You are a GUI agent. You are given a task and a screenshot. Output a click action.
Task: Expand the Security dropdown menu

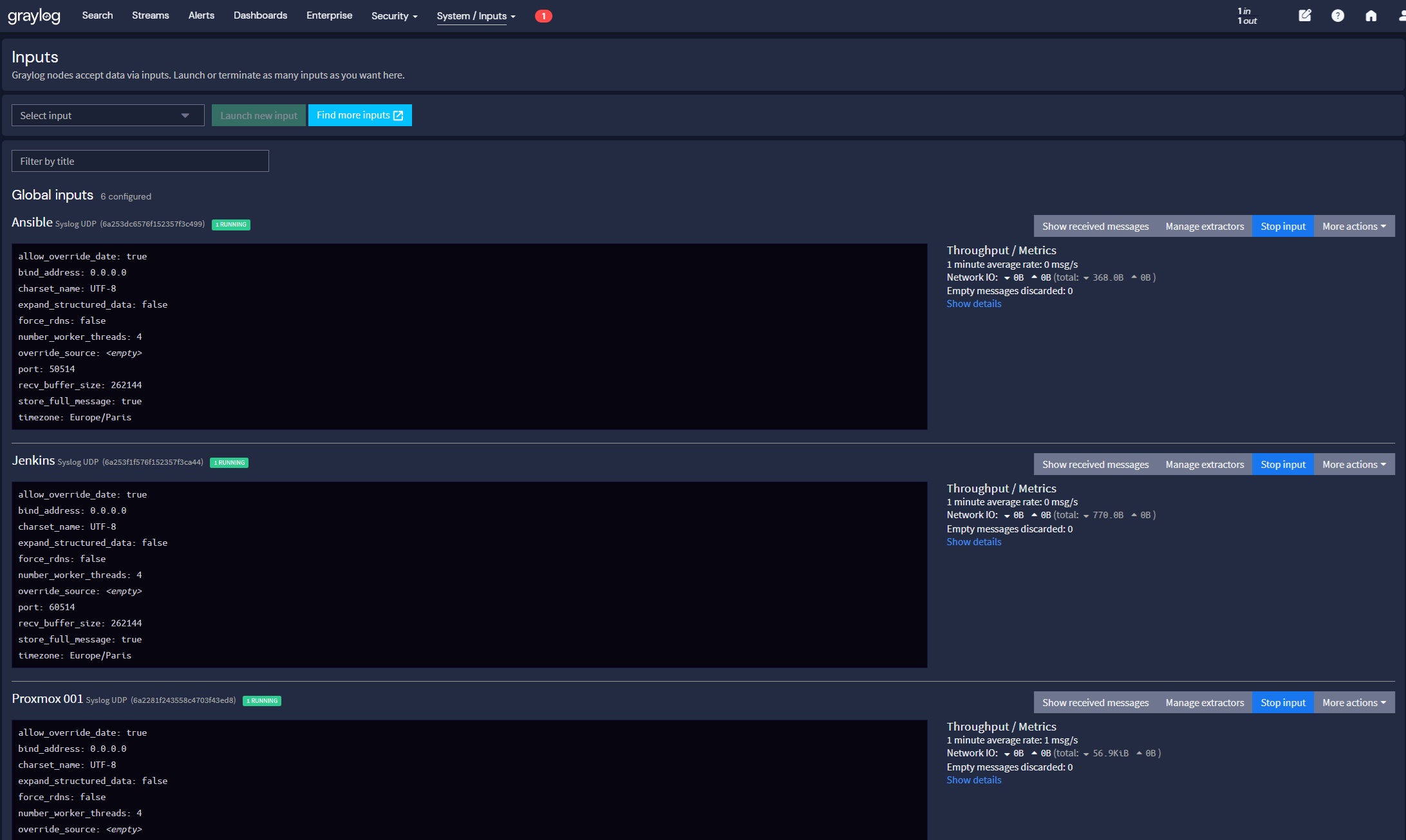[395, 16]
